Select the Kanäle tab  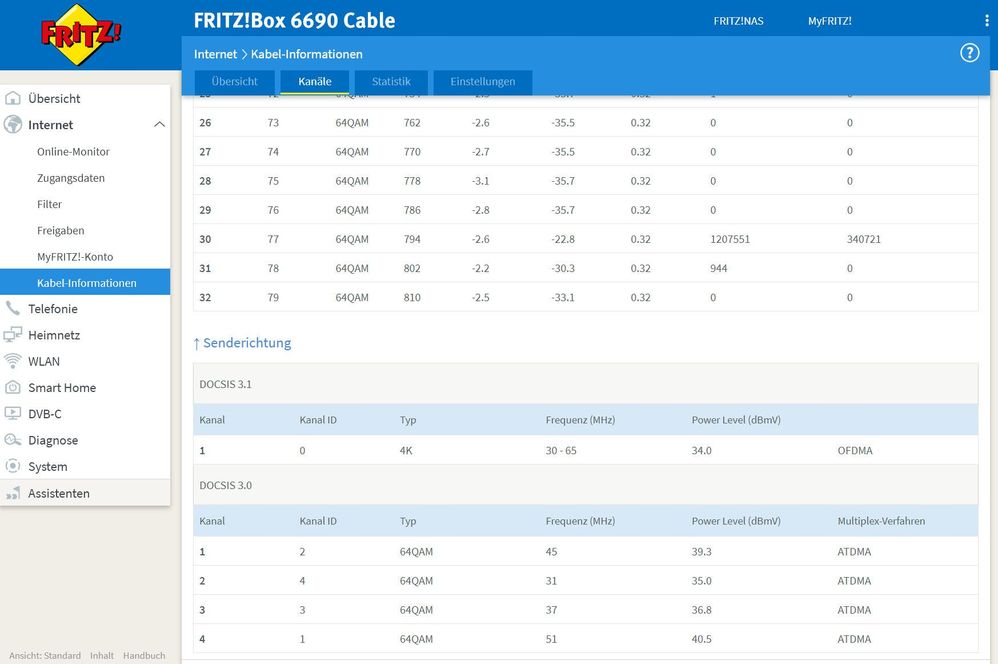315,81
